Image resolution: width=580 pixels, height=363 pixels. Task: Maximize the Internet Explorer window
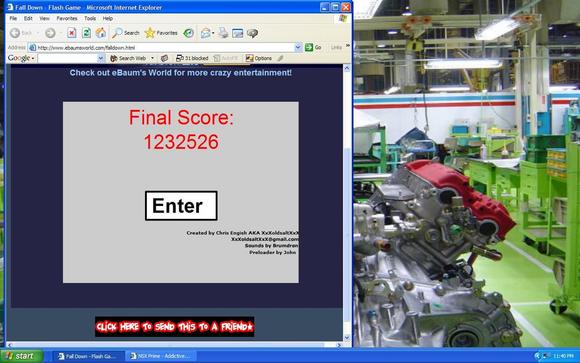coord(335,7)
